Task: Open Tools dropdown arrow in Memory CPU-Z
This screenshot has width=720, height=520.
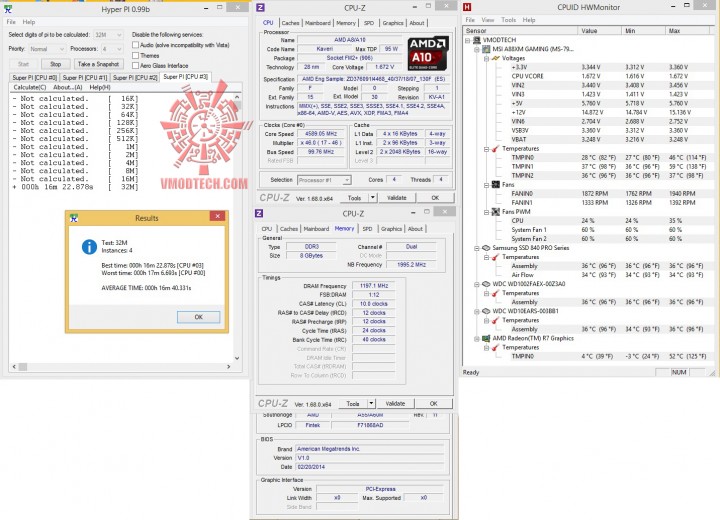Action: [371, 404]
